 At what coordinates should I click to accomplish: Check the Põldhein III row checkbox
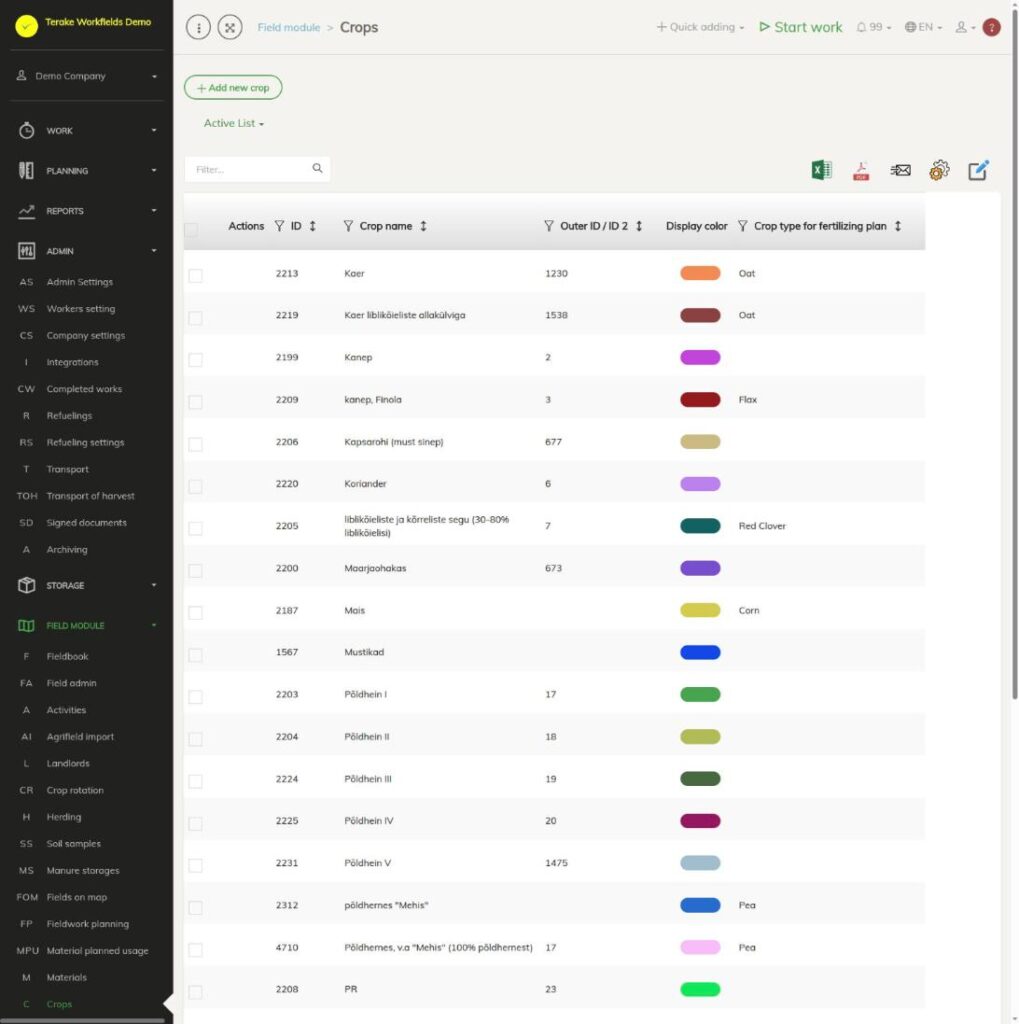pos(195,781)
